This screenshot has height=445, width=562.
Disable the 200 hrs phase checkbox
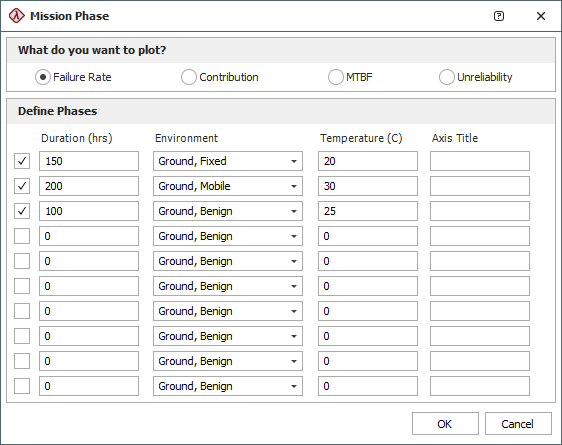22,186
